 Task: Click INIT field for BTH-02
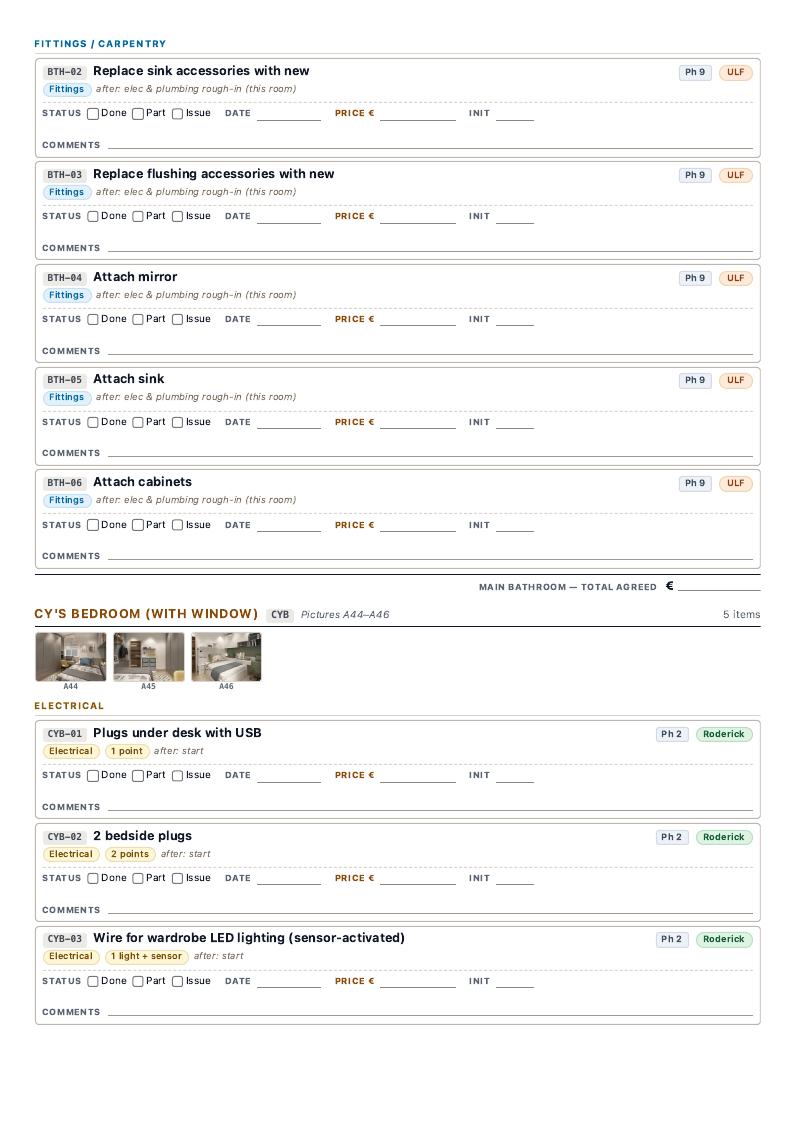515,114
